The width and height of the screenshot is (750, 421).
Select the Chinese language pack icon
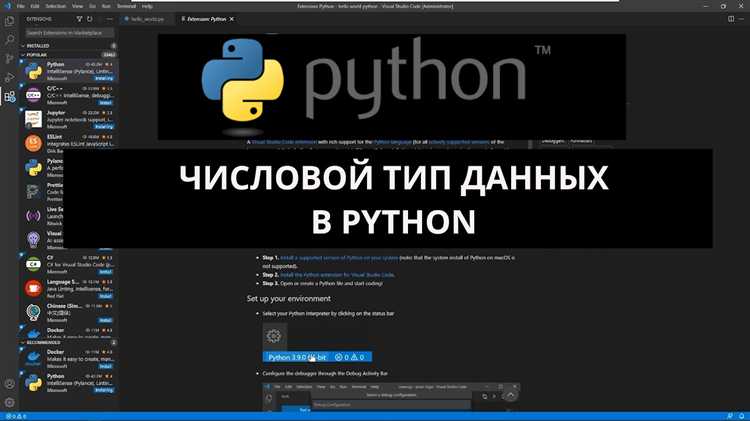coord(33,312)
